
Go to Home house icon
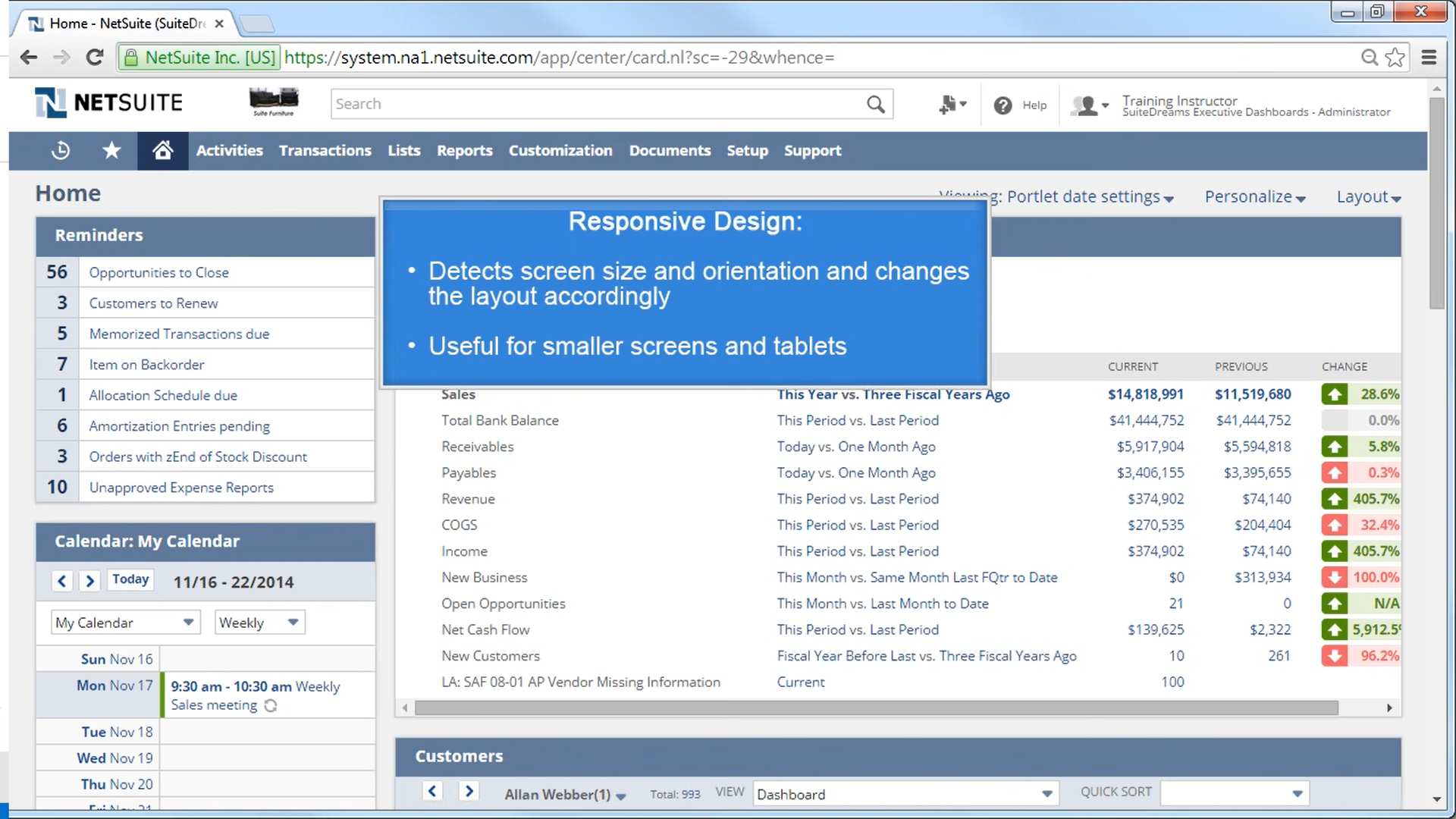162,150
